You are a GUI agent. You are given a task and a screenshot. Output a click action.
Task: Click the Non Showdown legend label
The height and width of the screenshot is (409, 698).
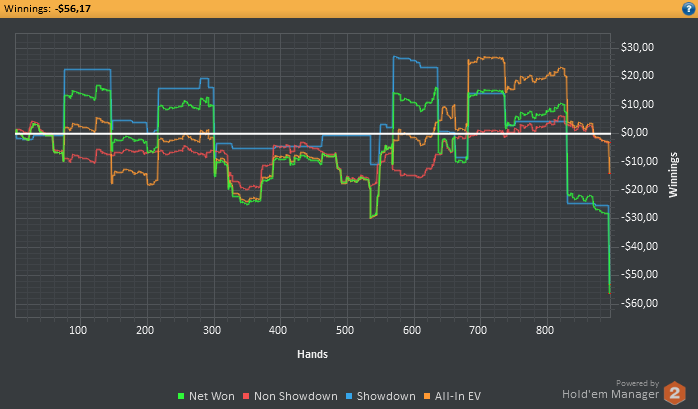[x=296, y=396]
